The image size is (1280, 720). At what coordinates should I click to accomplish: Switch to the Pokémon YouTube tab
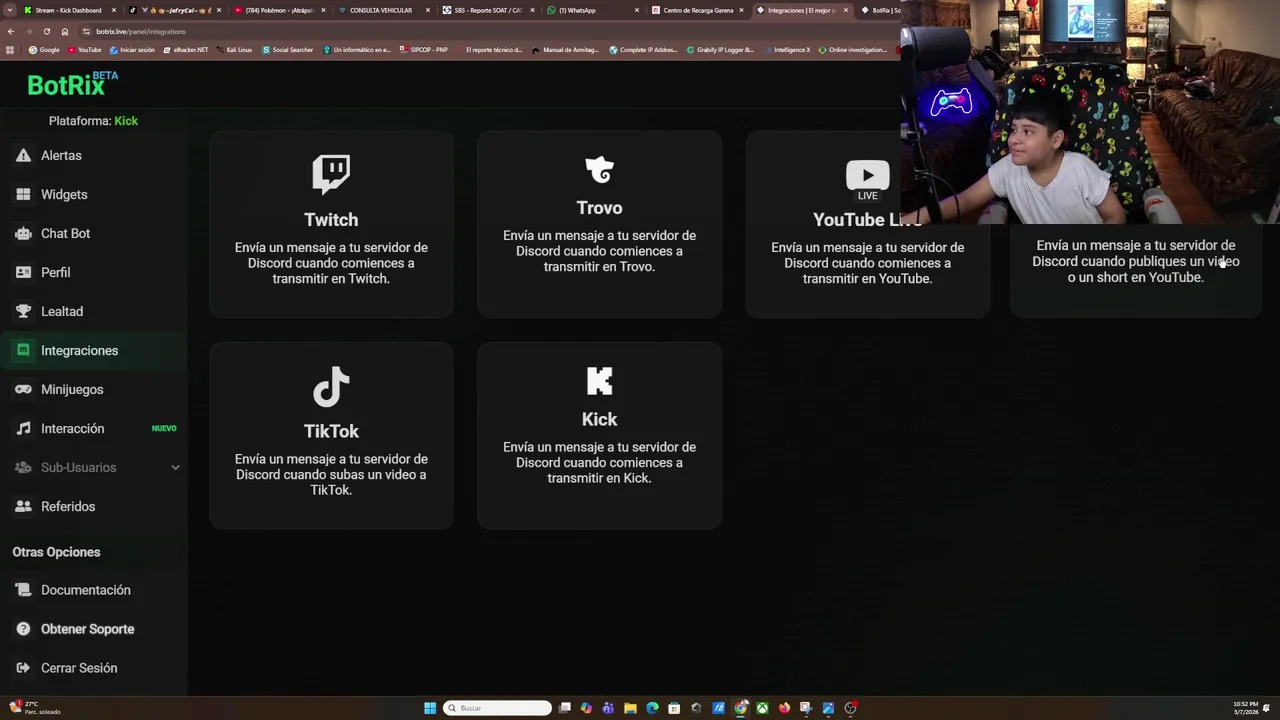click(279, 10)
